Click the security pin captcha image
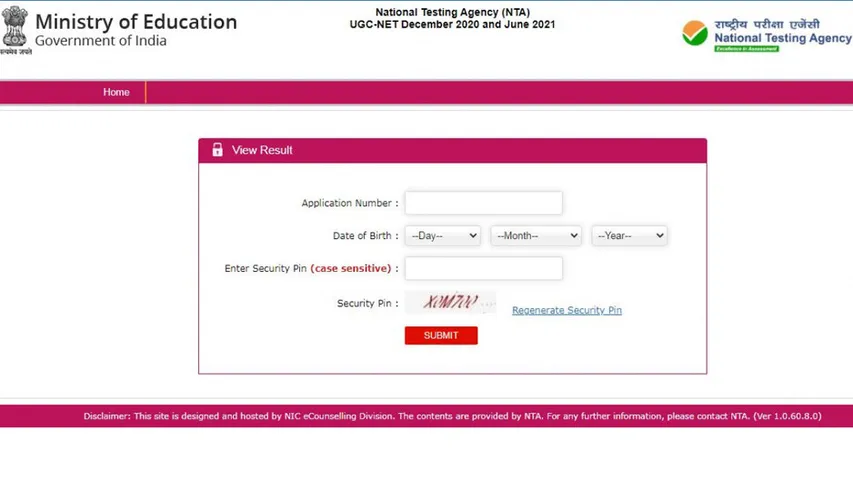Image resolution: width=853 pixels, height=479 pixels. [450, 302]
